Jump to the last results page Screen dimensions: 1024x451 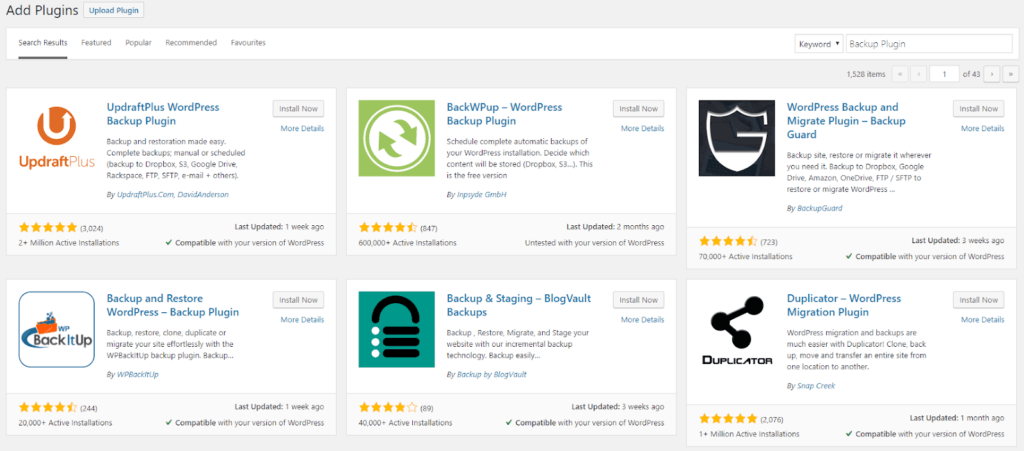[1011, 74]
